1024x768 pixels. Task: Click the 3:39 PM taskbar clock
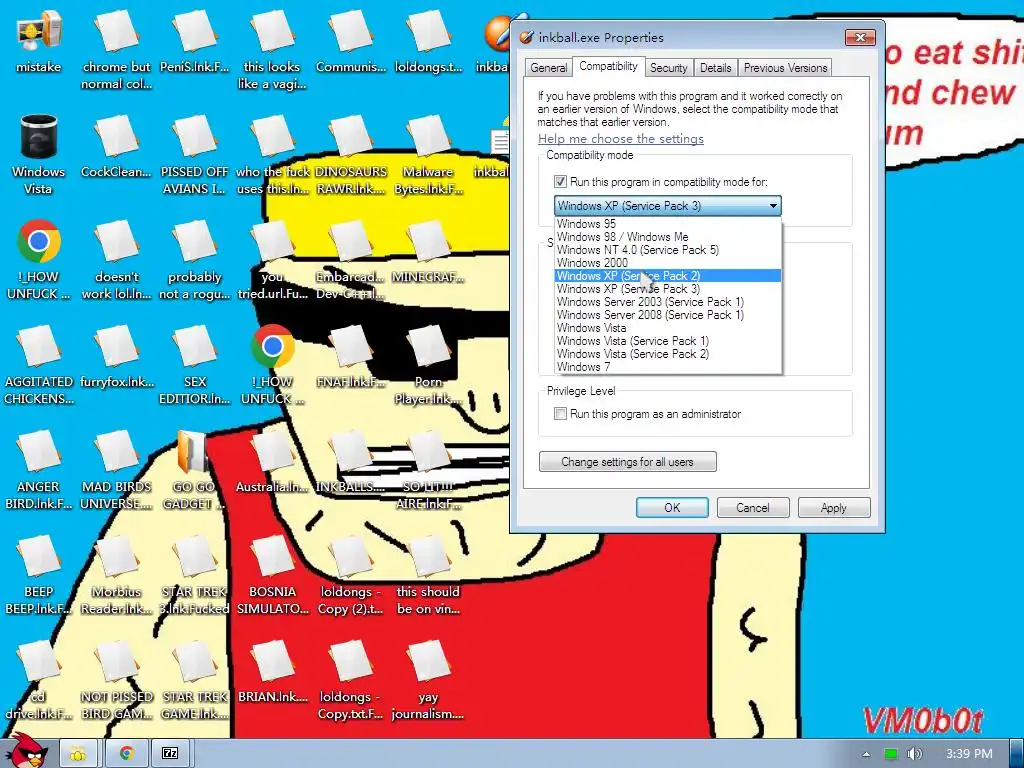click(969, 754)
